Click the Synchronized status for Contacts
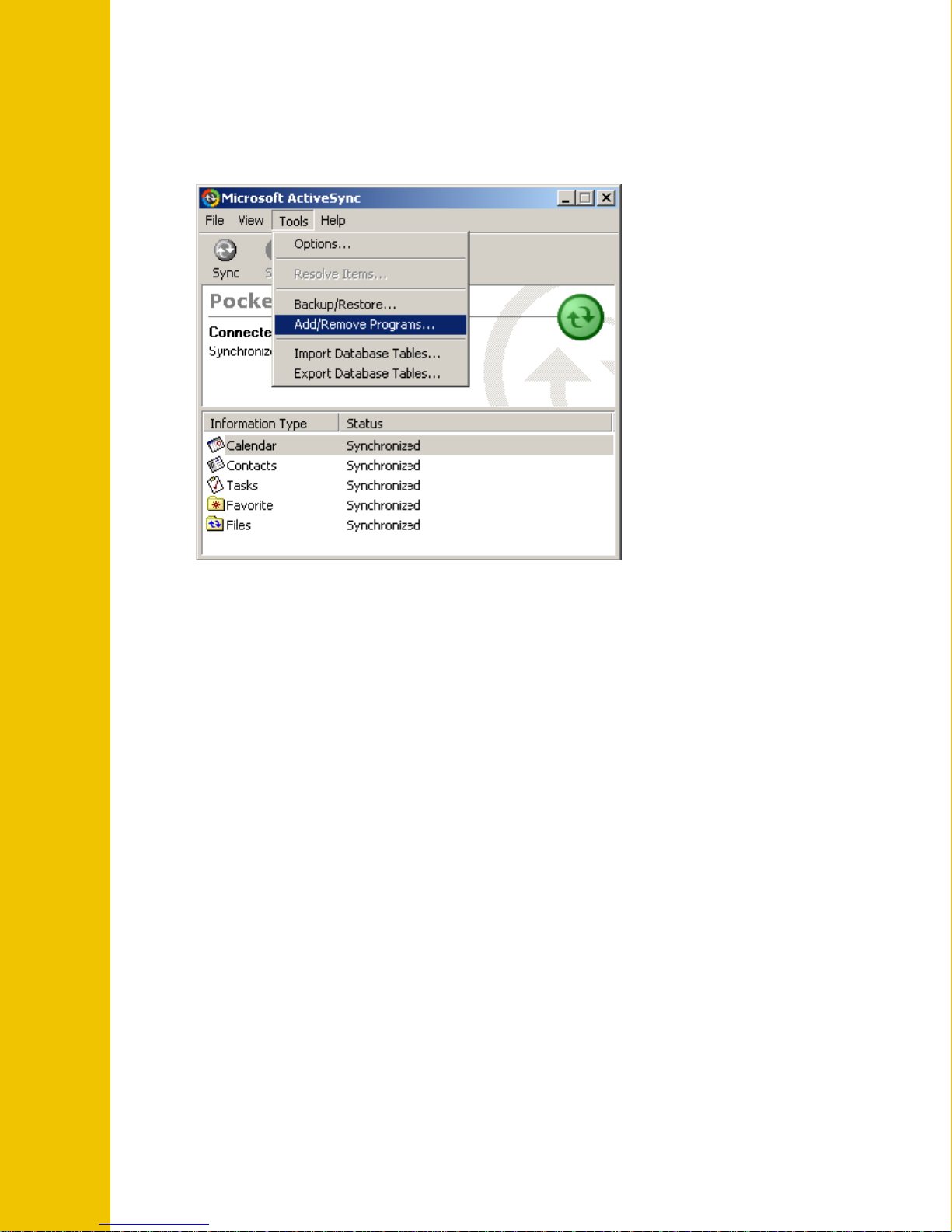Image resolution: width=952 pixels, height=1232 pixels. click(x=383, y=466)
